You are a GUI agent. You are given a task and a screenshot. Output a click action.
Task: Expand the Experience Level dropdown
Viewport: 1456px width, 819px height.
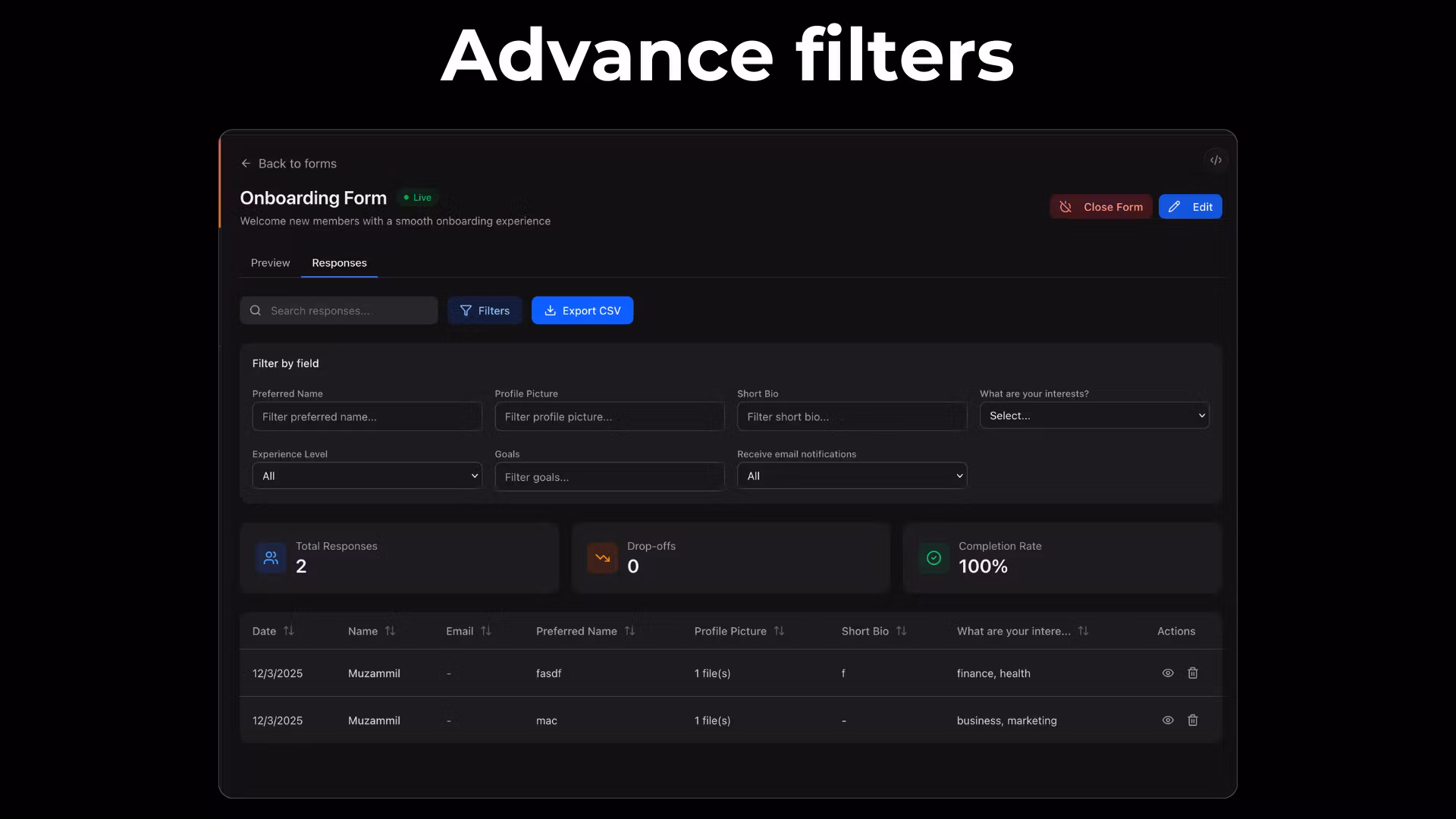[367, 475]
